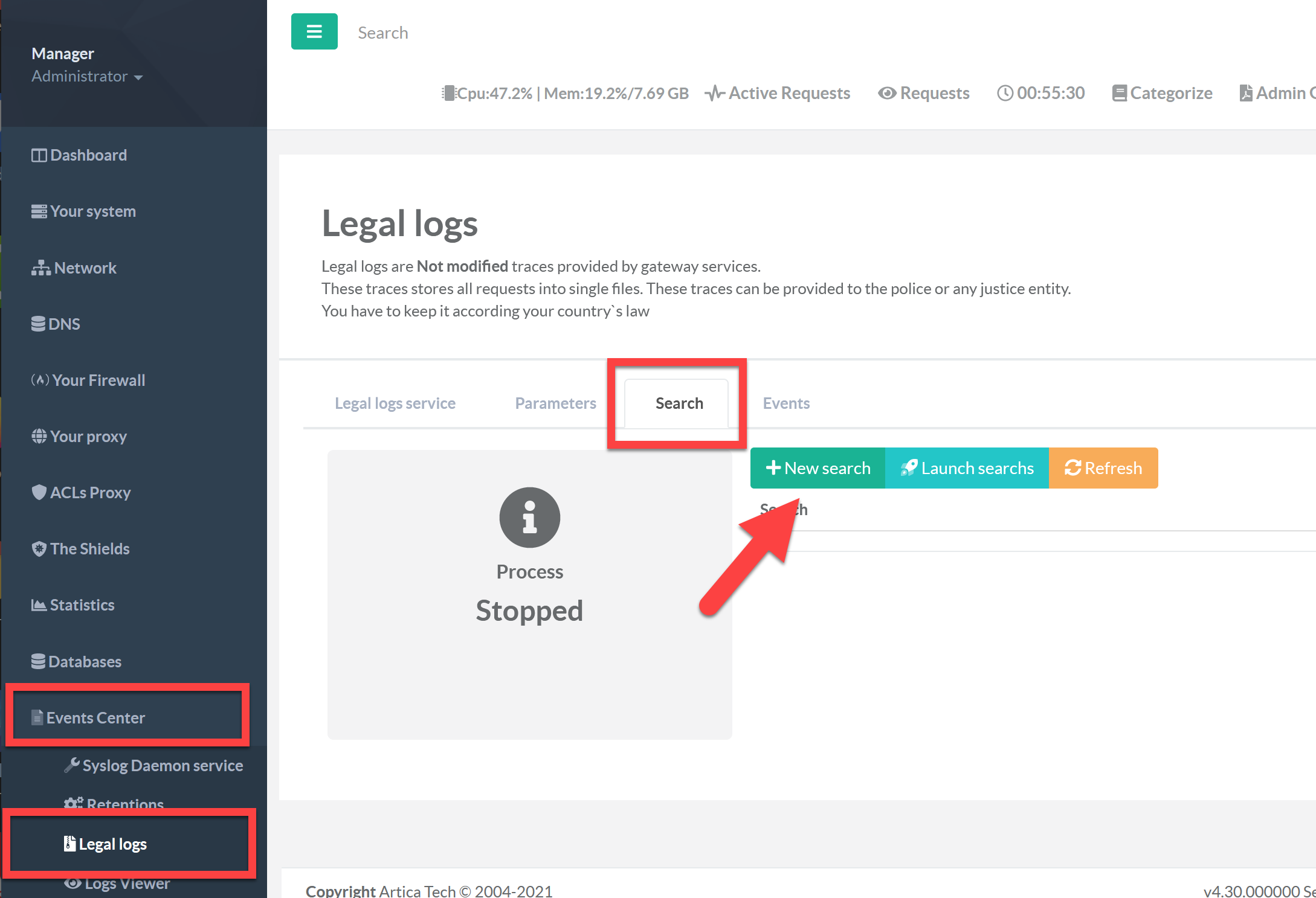Click the Active Requests pulse icon
This screenshot has width=1316, height=898.
pos(715,93)
